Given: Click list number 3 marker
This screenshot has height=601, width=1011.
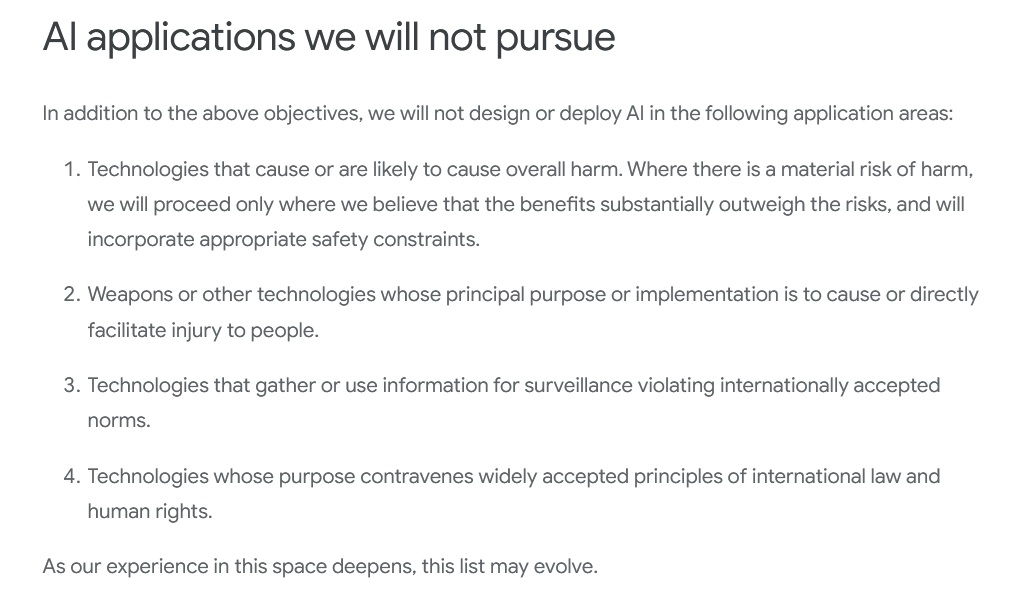Looking at the screenshot, I should click(x=71, y=385).
